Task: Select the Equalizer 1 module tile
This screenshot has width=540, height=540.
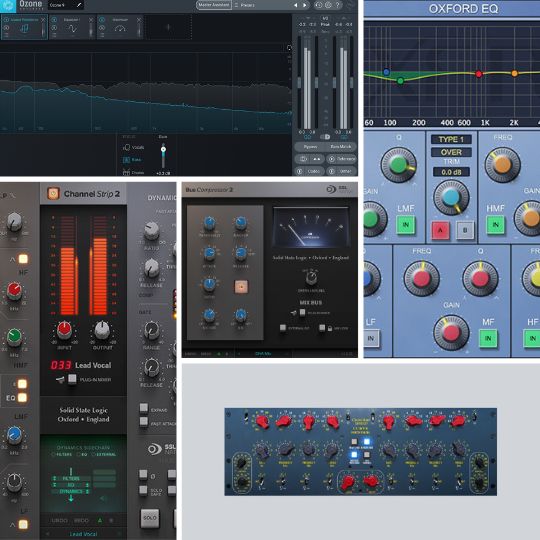Action: (72, 27)
